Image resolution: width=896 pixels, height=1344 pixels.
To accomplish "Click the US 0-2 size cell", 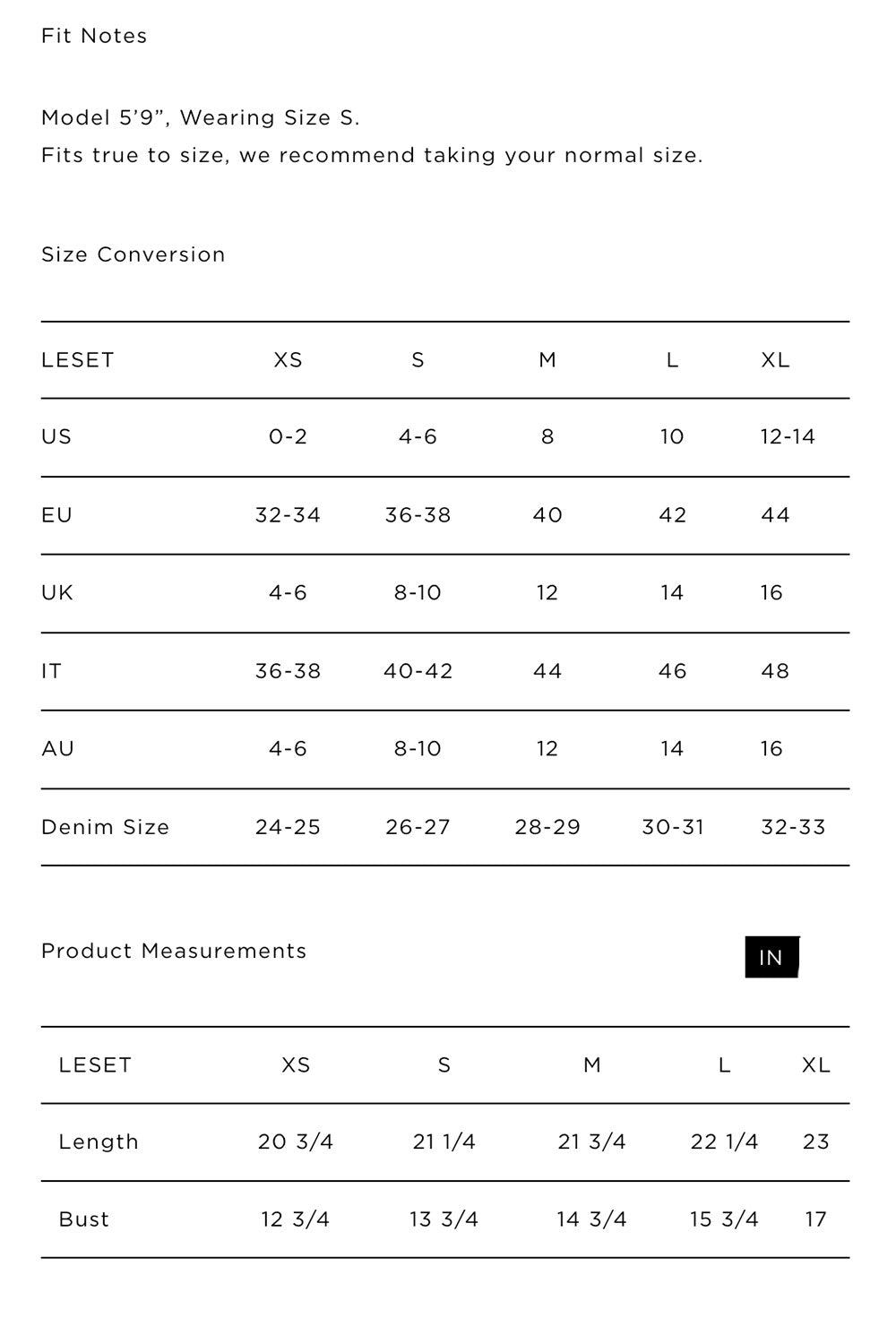I will pyautogui.click(x=288, y=437).
